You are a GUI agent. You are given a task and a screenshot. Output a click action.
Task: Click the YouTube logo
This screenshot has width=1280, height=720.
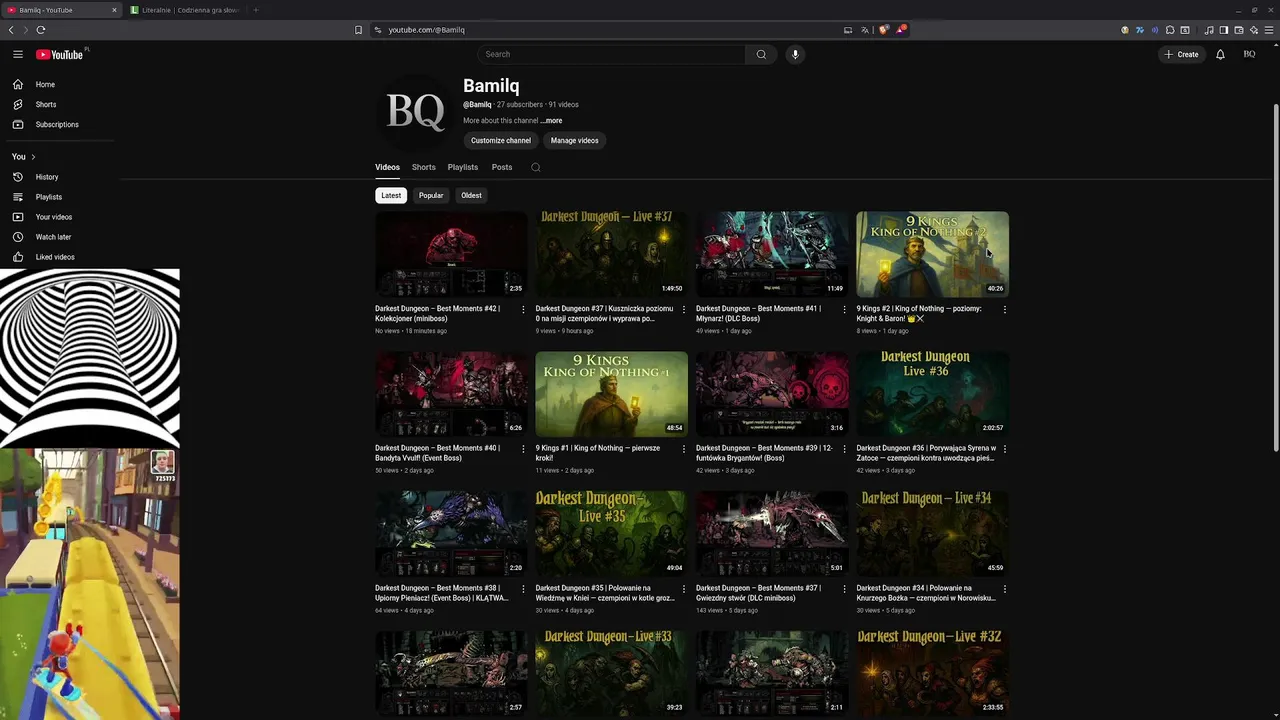pyautogui.click(x=60, y=54)
